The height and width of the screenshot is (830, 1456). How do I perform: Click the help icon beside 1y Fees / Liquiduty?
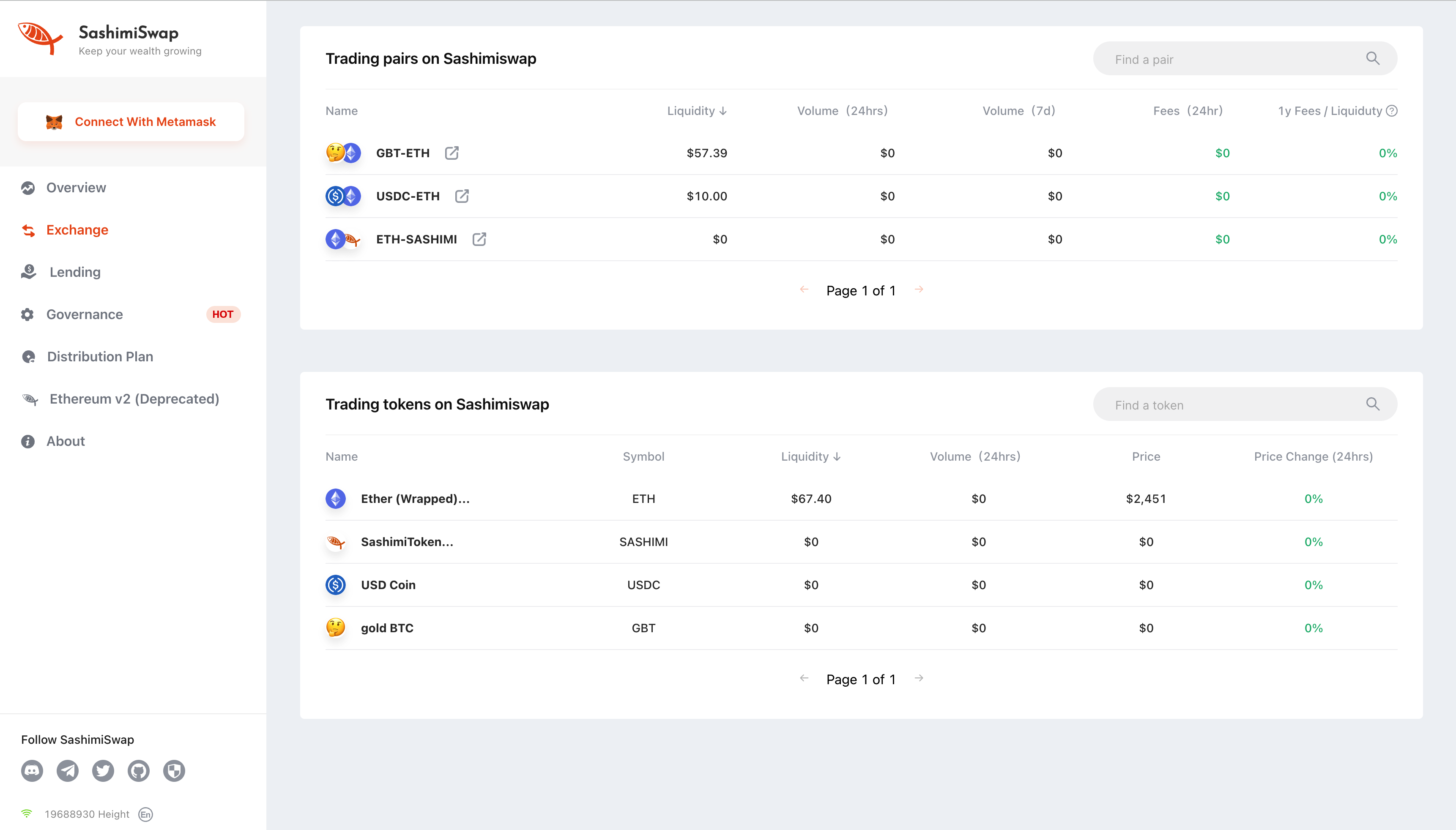[x=1392, y=111]
